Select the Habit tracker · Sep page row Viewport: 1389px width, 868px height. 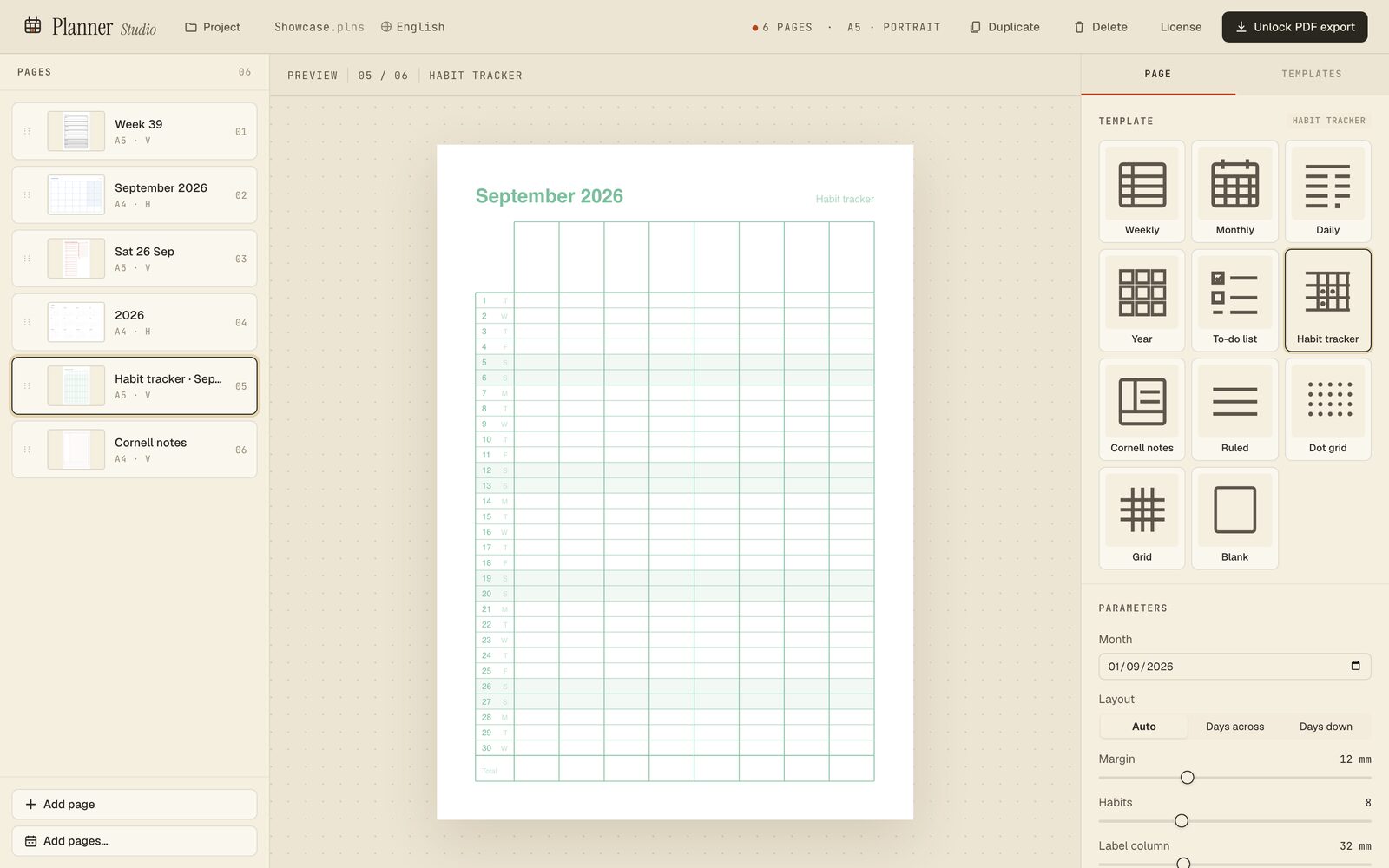pos(135,385)
